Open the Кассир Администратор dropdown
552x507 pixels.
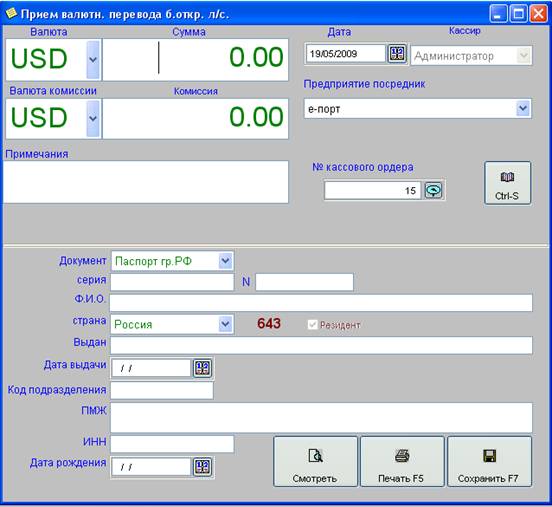point(523,55)
